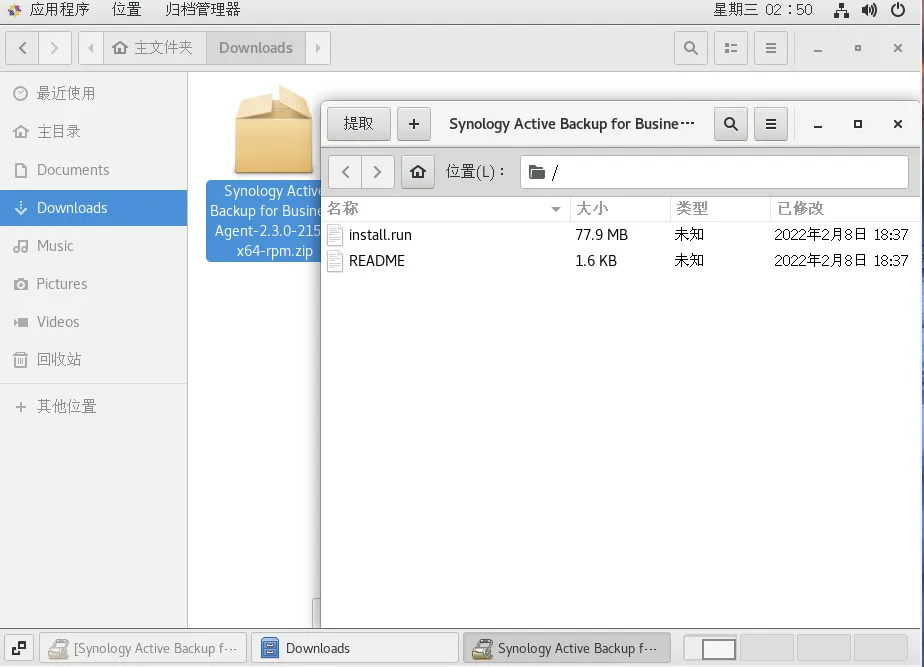Sort by 已修改 column header
Viewport: 924px width, 667px height.
coord(846,209)
